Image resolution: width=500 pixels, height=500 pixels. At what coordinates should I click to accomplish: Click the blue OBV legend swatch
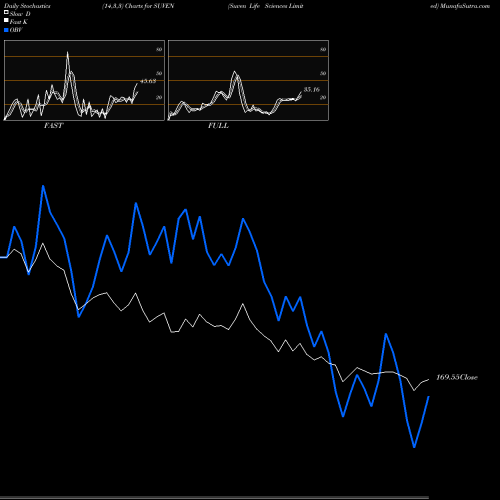pyautogui.click(x=6, y=30)
